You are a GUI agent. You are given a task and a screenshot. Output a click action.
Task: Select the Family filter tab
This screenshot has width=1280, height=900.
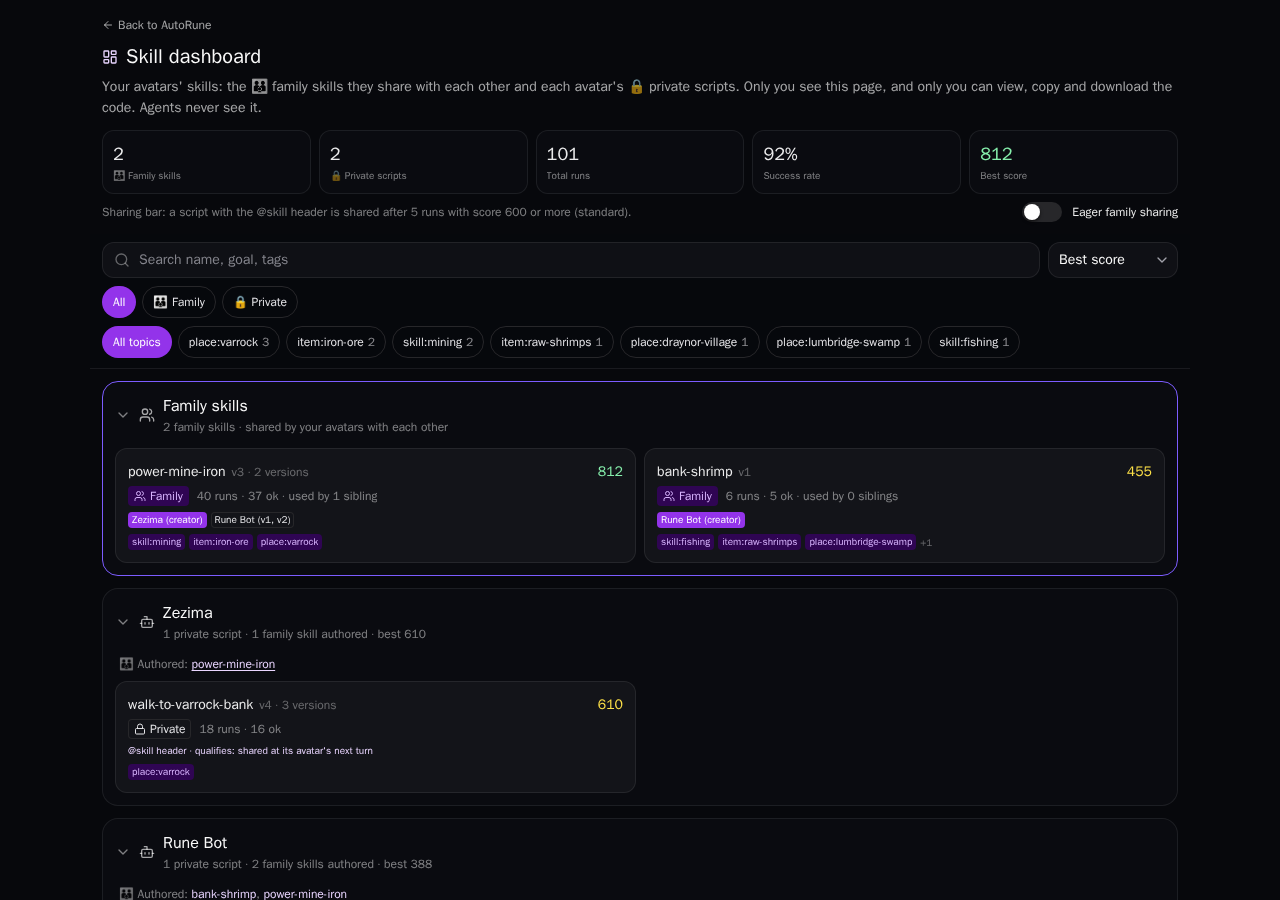click(179, 302)
